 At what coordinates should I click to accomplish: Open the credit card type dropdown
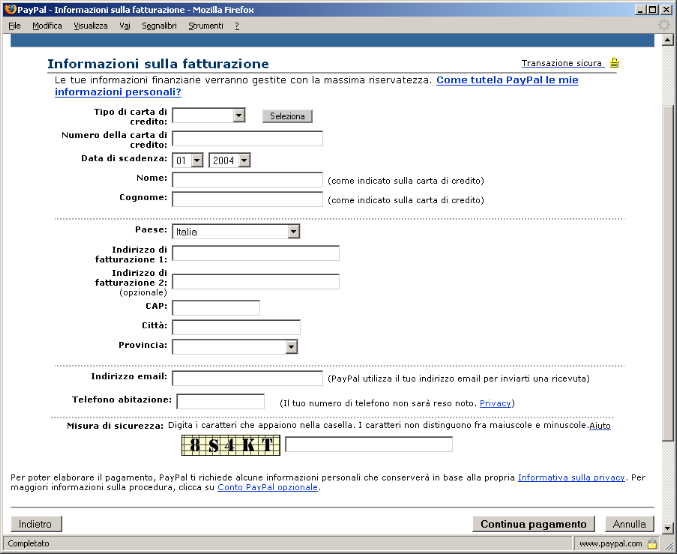(x=238, y=116)
